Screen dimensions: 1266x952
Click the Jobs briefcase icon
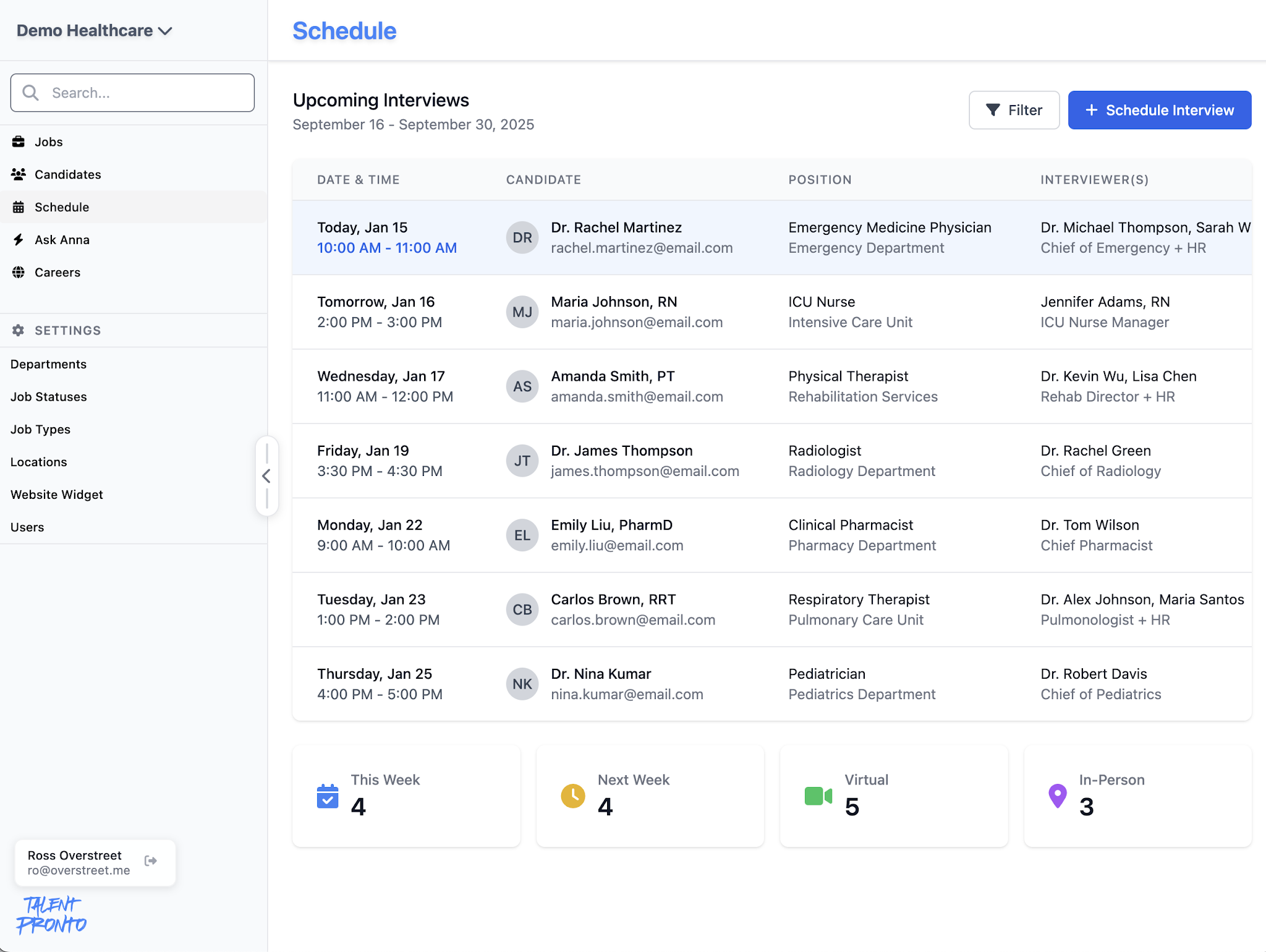19,142
